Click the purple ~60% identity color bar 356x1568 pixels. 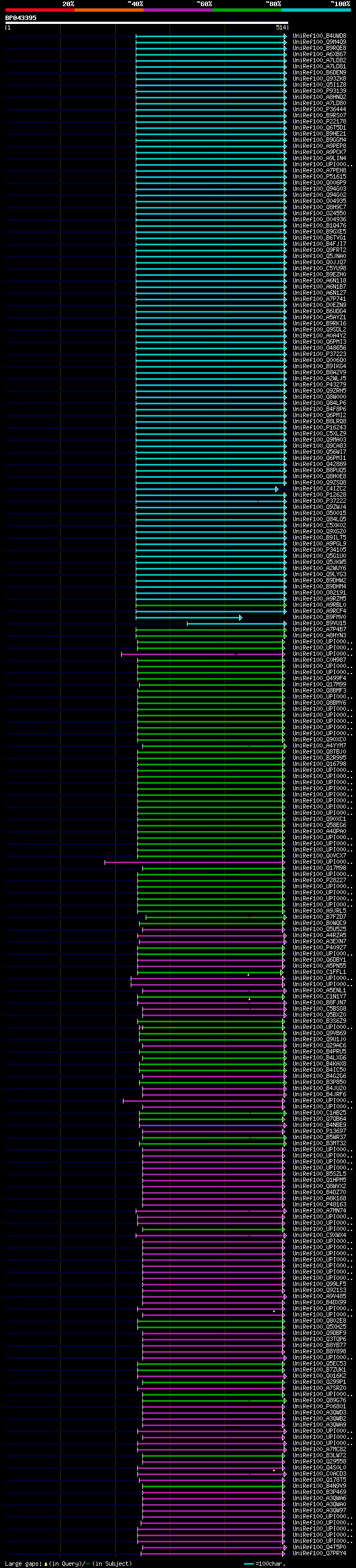pyautogui.click(x=179, y=10)
